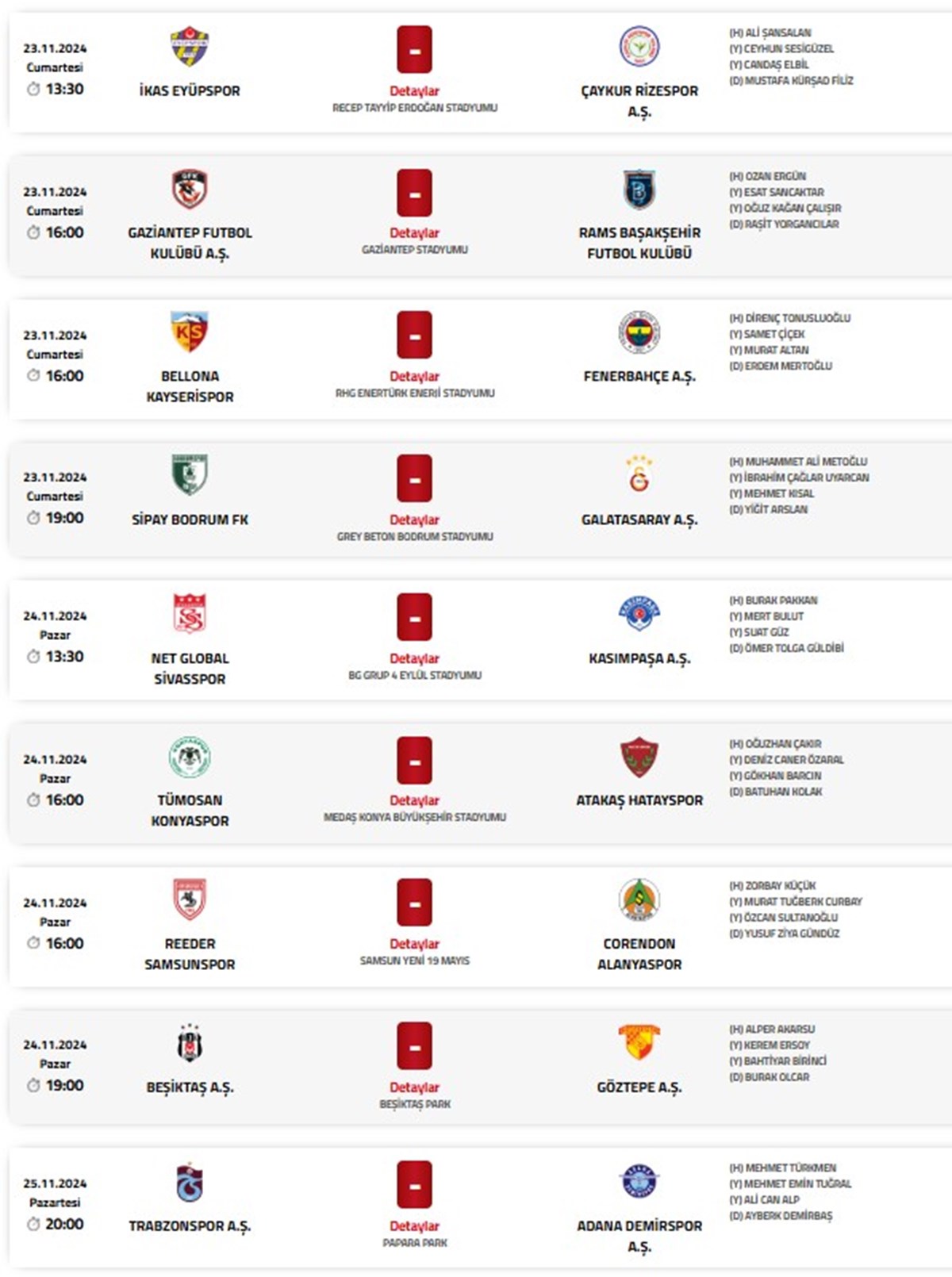
Task: Select the Corendon Alanyaspor crest
Action: pyautogui.click(x=639, y=900)
